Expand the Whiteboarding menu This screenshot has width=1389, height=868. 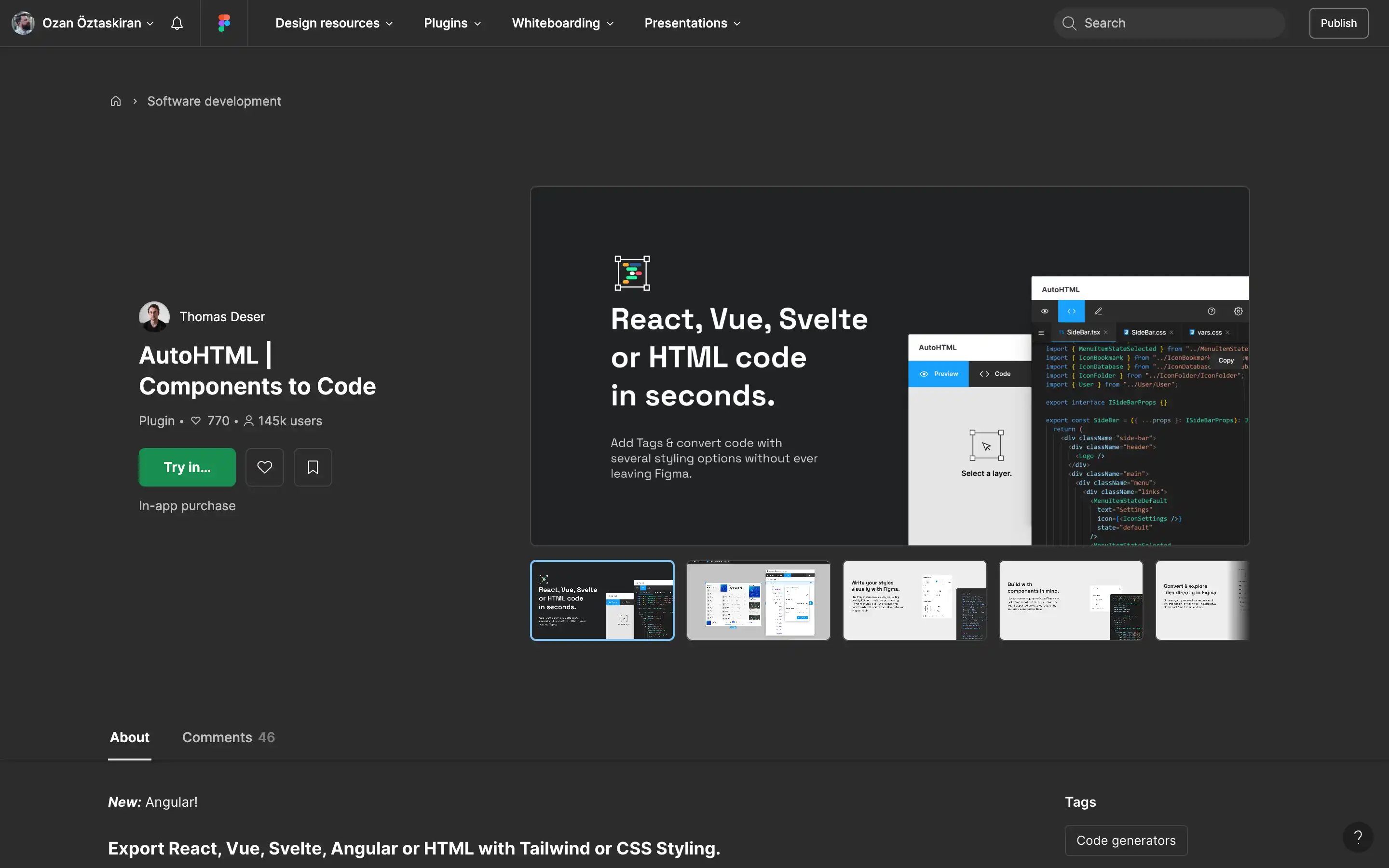coord(562,23)
